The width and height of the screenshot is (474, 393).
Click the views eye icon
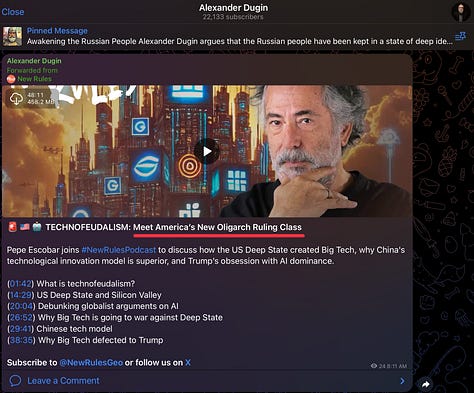tap(374, 366)
